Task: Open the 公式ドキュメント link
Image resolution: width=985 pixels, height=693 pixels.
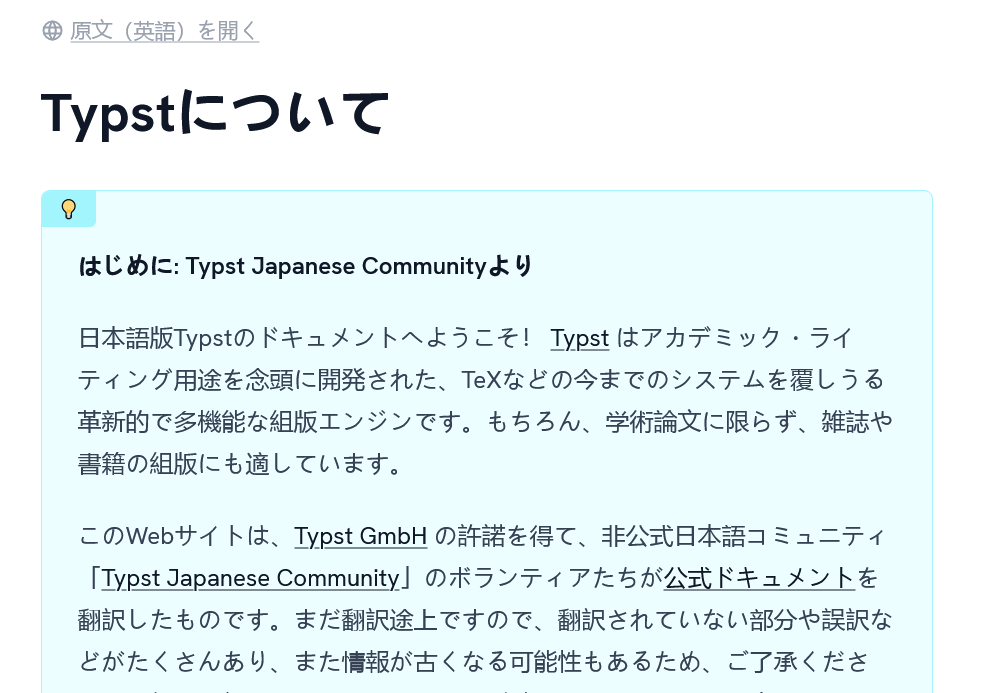Action: (759, 578)
